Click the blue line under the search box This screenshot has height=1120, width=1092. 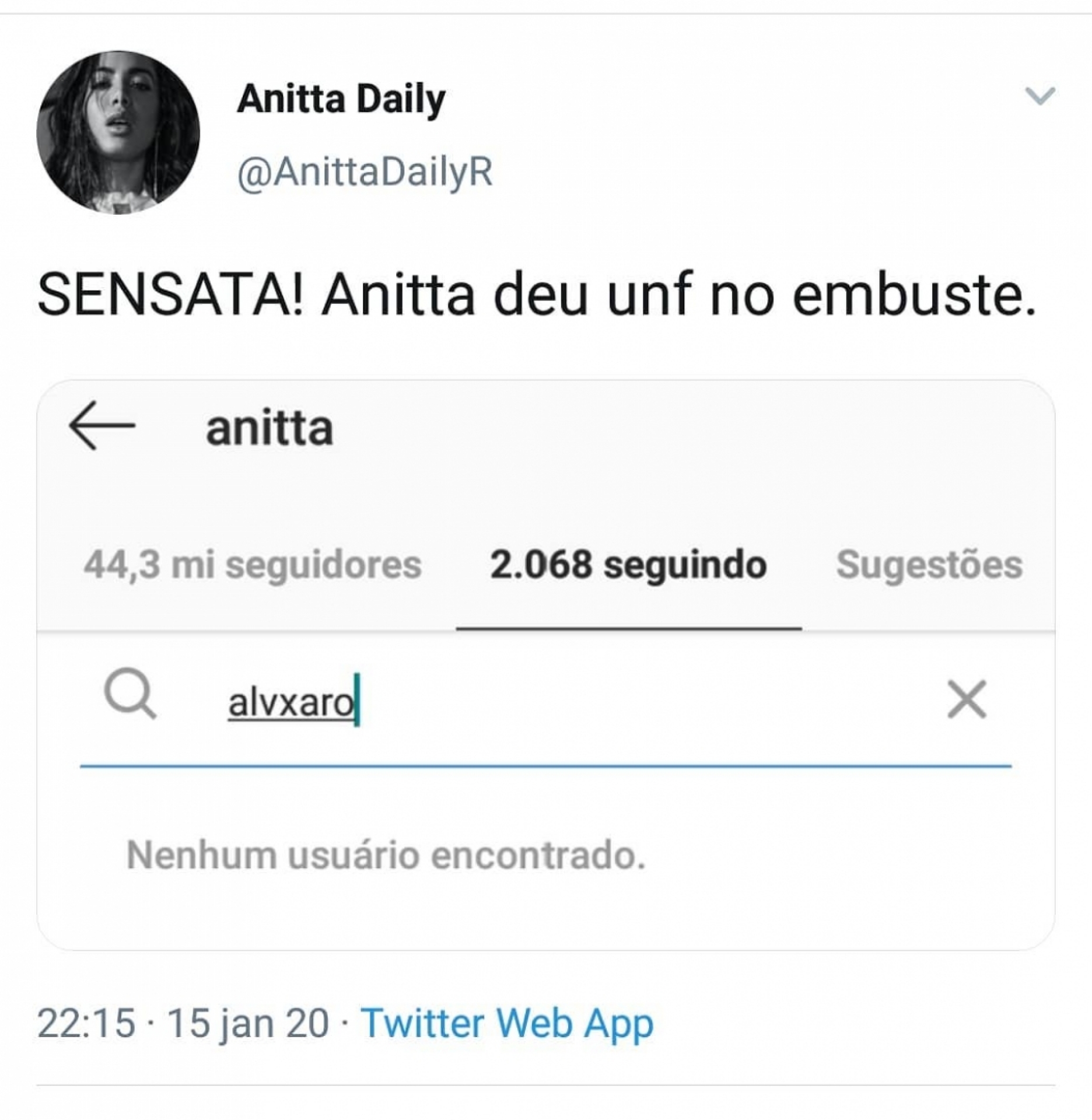(545, 766)
